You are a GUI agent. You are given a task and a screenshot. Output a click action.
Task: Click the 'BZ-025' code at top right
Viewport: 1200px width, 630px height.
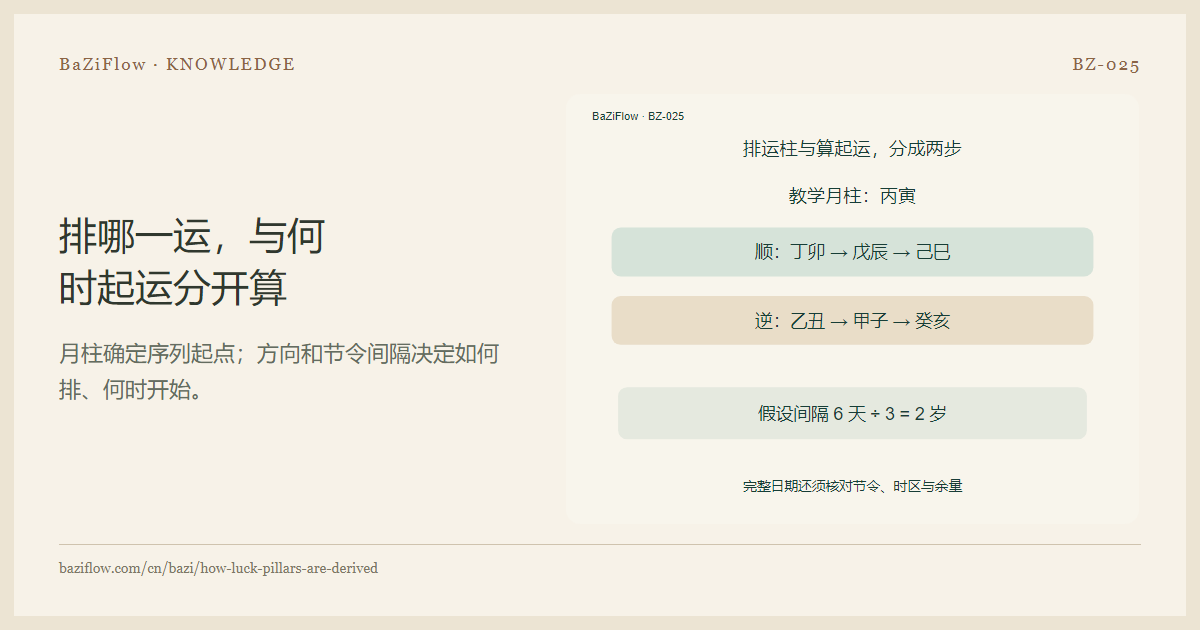[x=1106, y=65]
